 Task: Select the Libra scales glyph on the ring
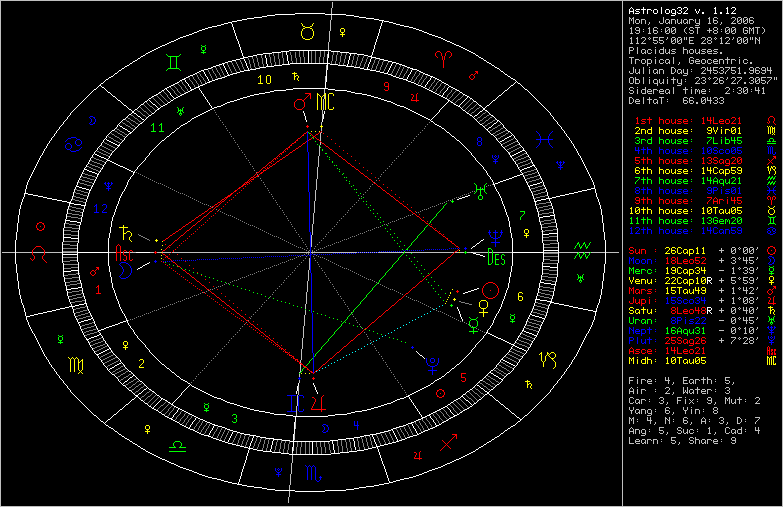pos(176,443)
